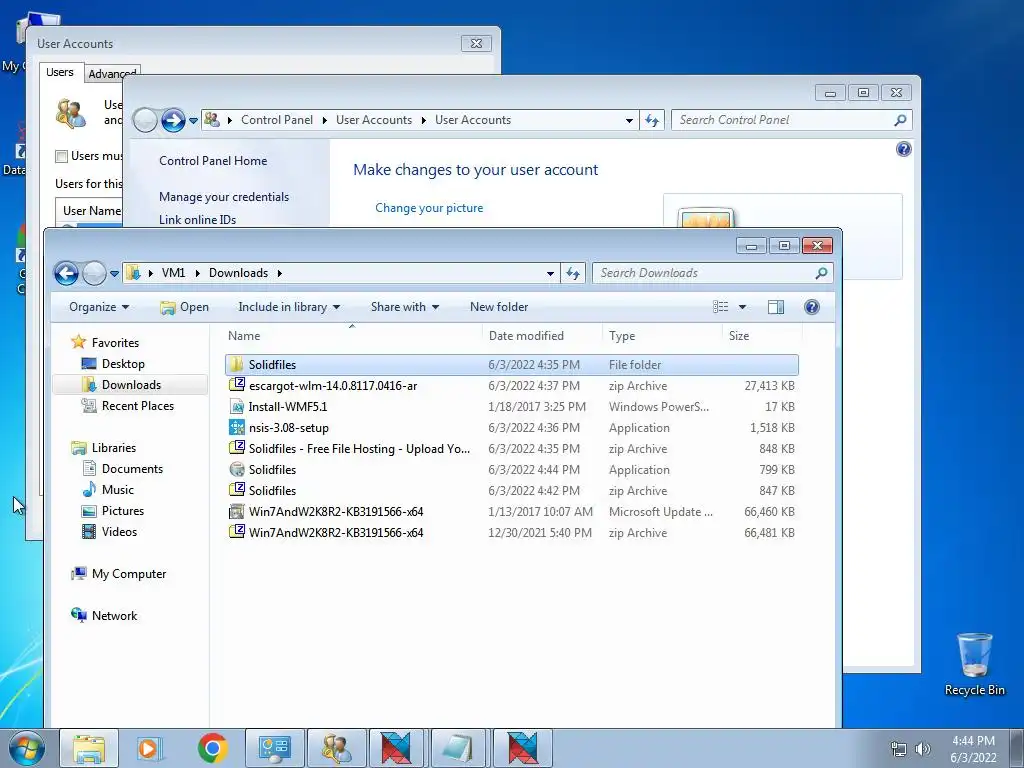Change your view icon in Downloads toolbar
Screen dimensions: 1024x768
click(720, 307)
